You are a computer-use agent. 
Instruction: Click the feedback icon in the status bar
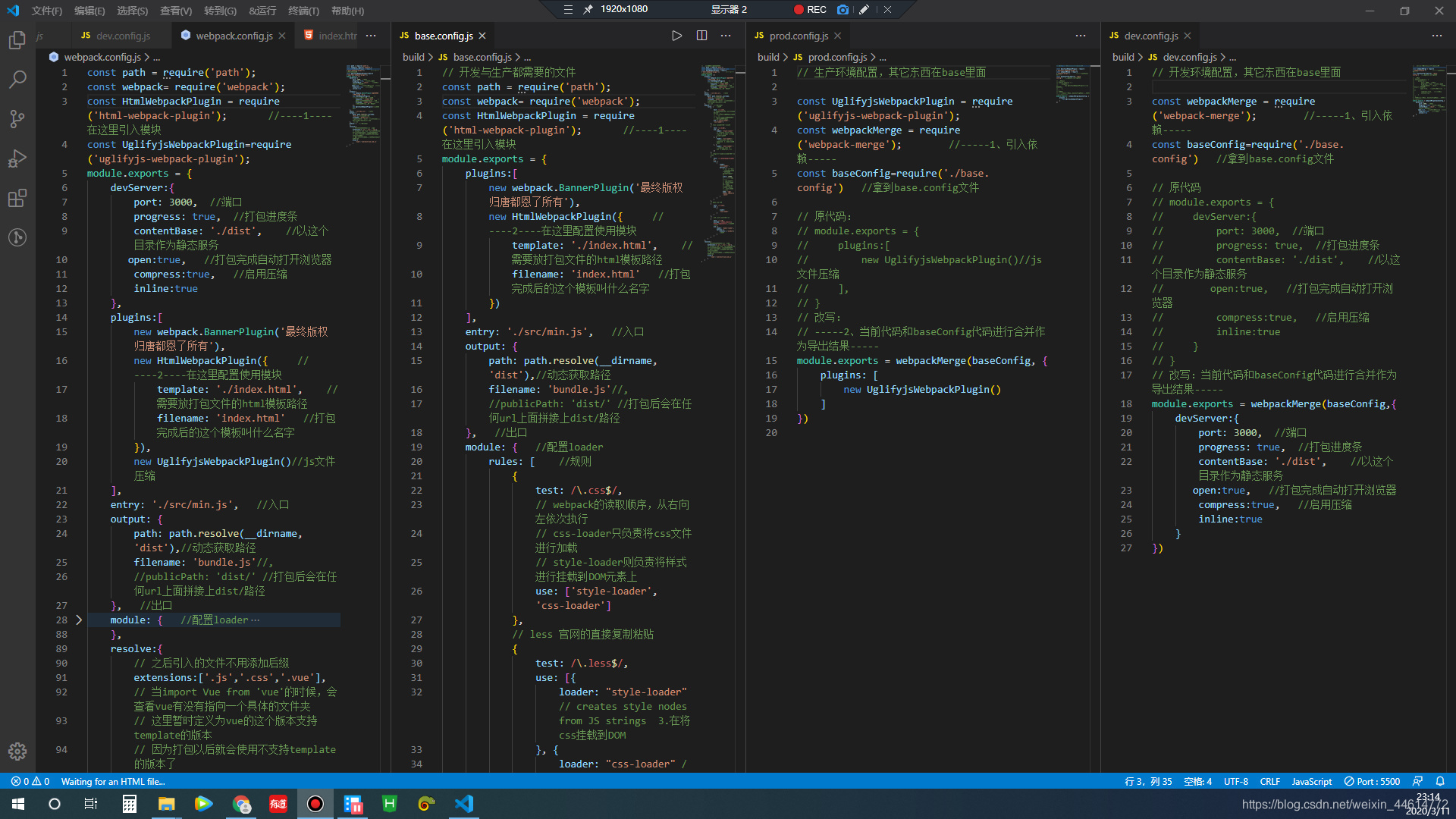1417,781
